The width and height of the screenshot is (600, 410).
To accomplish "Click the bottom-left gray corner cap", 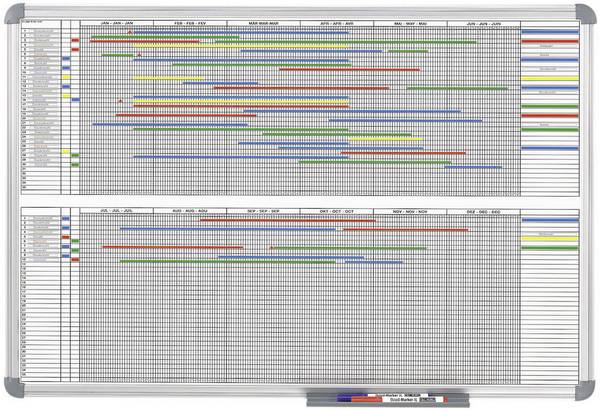I will click(x=13, y=387).
